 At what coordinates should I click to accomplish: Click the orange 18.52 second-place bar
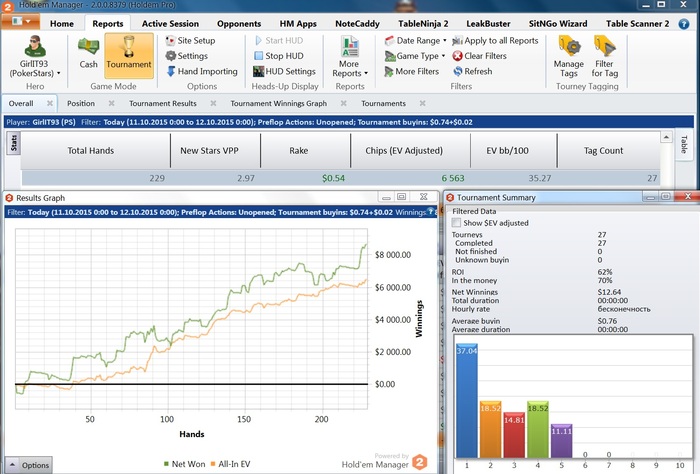pos(491,429)
